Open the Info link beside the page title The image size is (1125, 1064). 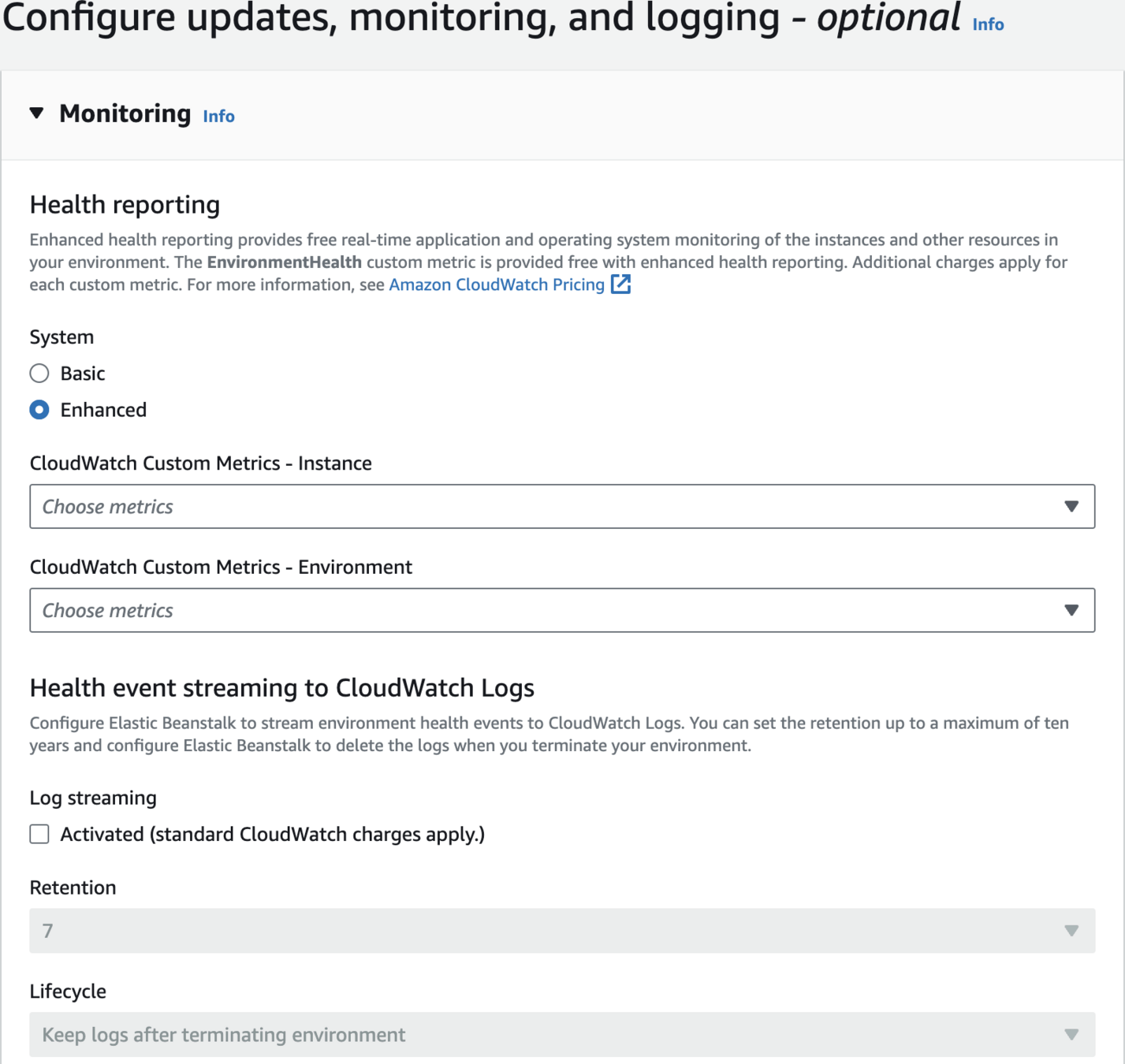click(x=987, y=24)
